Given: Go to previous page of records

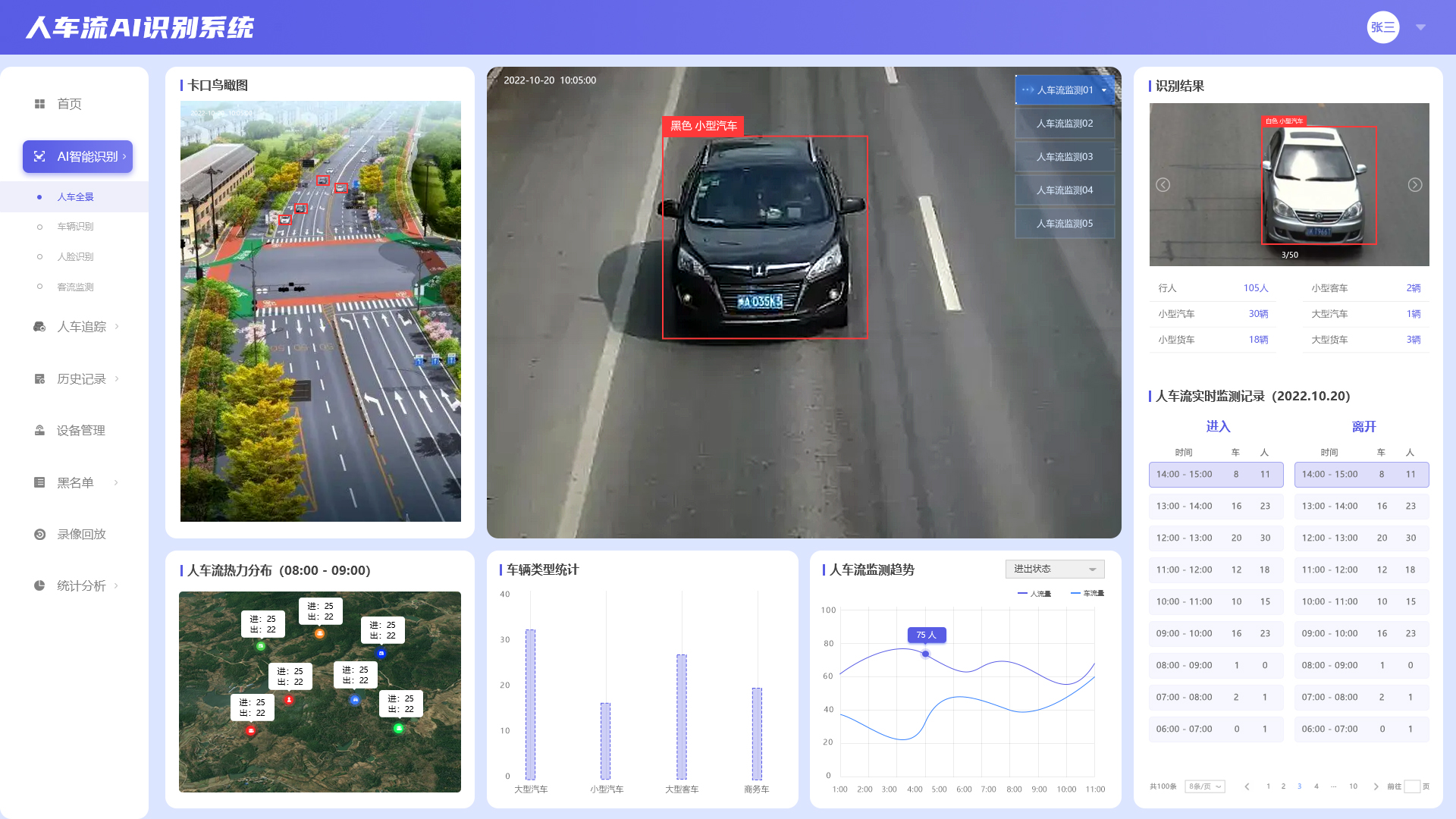Looking at the screenshot, I should [x=1247, y=786].
